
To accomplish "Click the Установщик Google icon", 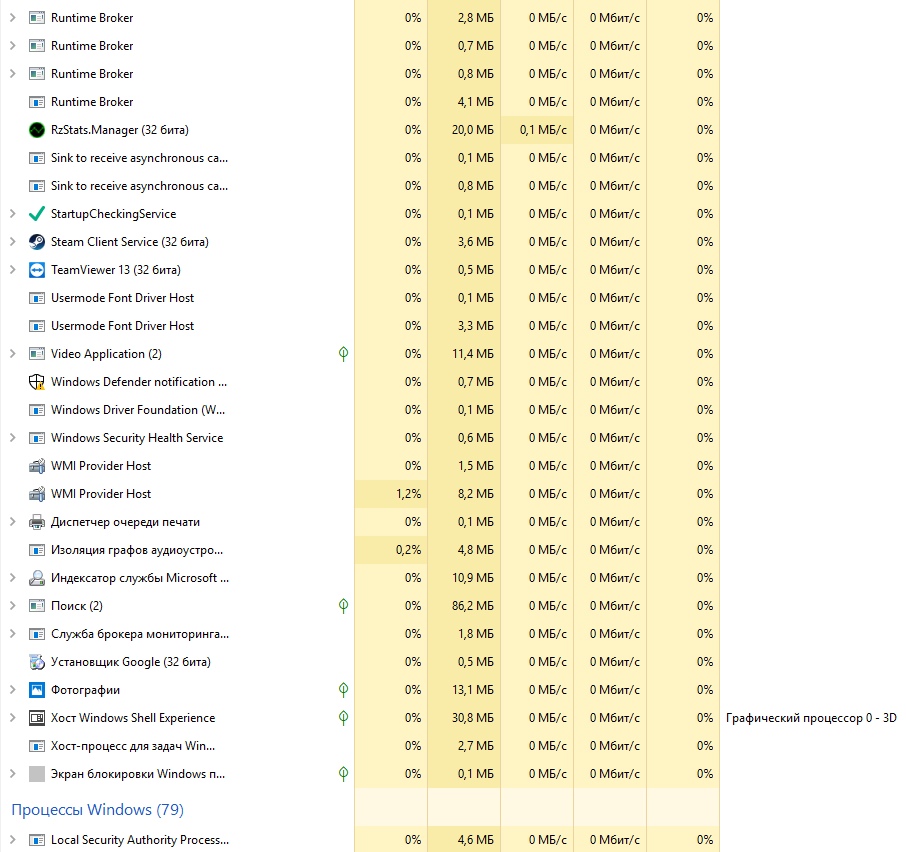I will (37, 662).
